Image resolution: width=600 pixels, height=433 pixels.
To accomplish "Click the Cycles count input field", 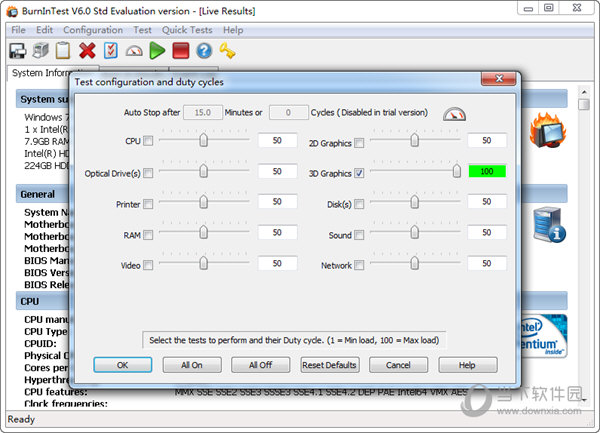I will click(x=289, y=112).
